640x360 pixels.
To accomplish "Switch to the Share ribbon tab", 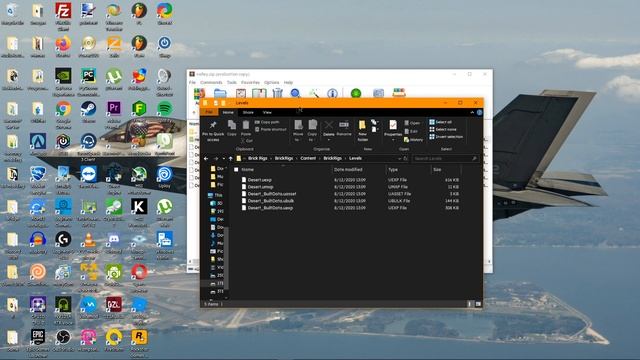I will pos(248,112).
